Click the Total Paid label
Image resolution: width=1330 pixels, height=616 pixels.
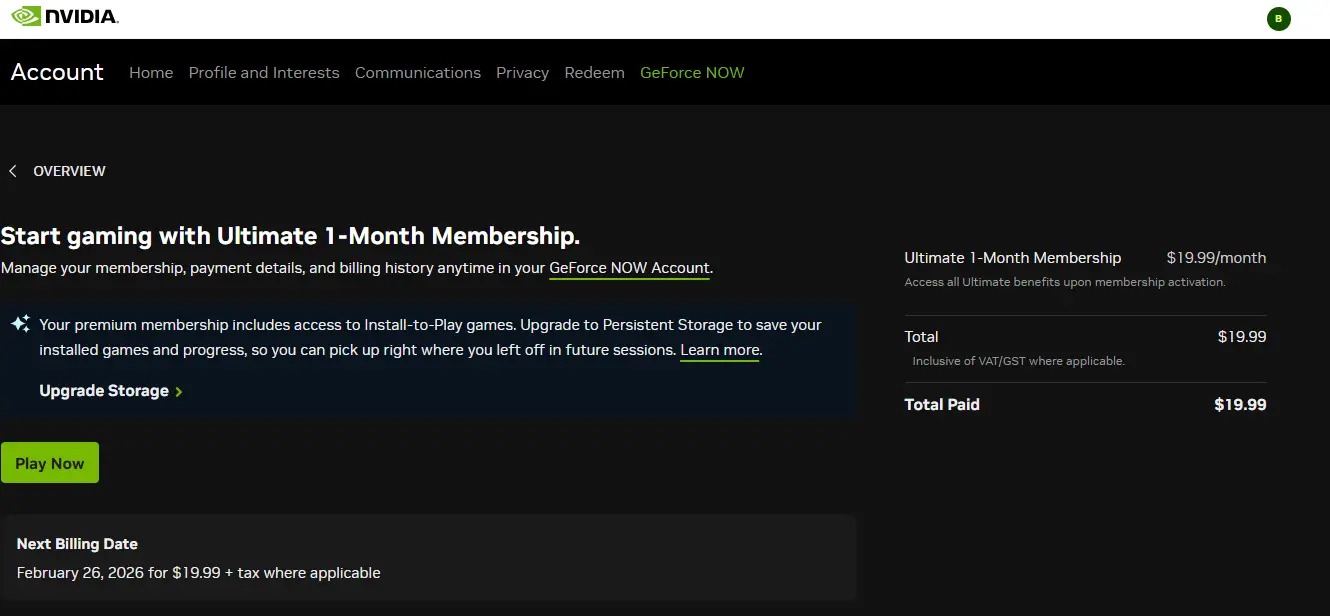942,405
